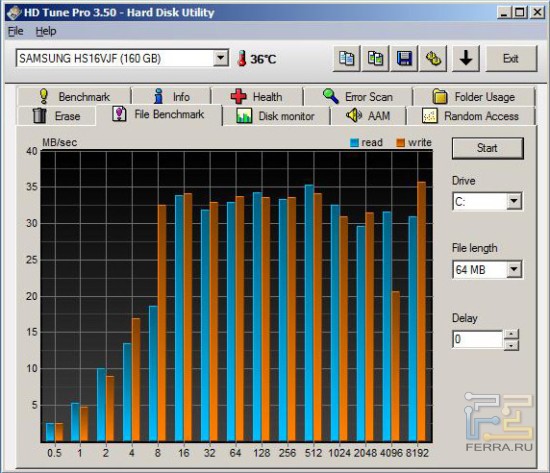
Task: Open the Folder Usage tab
Action: pyautogui.click(x=474, y=96)
